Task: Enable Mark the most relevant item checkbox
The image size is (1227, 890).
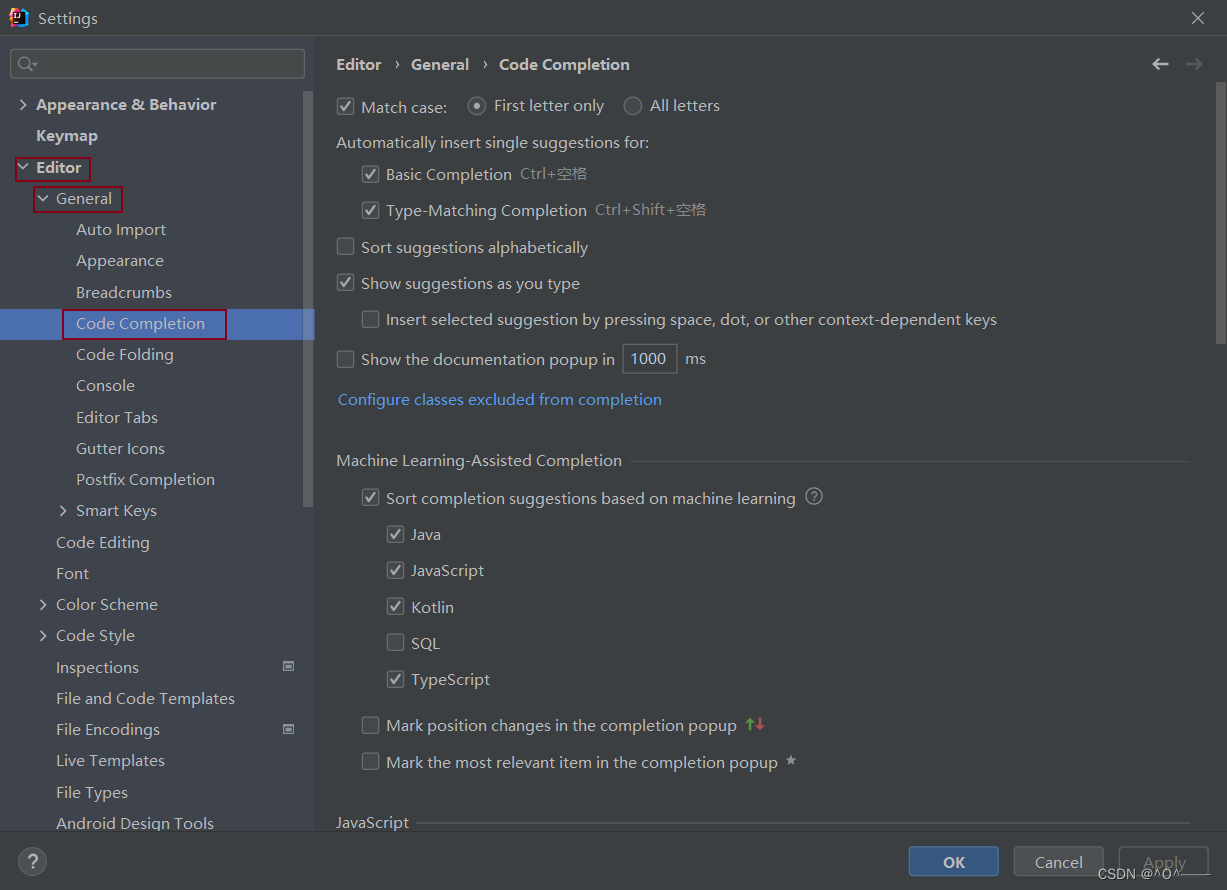Action: coord(371,762)
